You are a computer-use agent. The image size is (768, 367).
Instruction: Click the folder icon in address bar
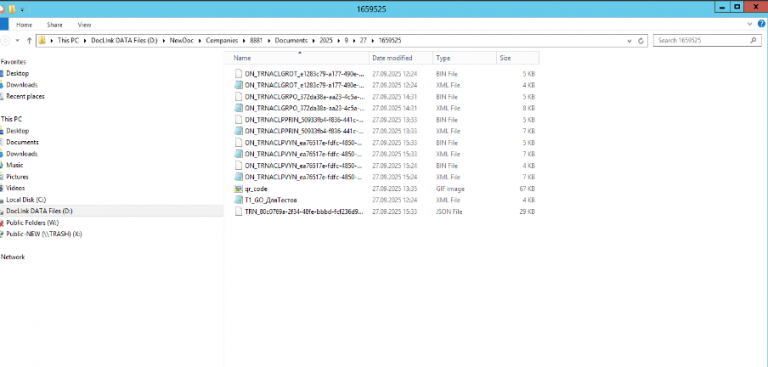(43, 41)
